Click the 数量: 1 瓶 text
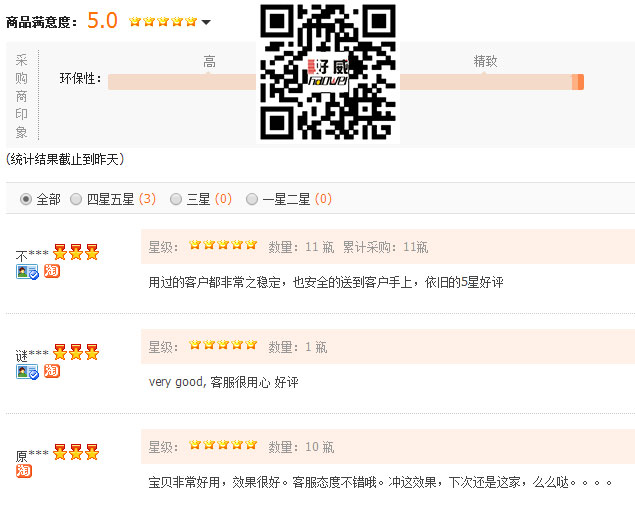The width and height of the screenshot is (635, 508). [298, 347]
